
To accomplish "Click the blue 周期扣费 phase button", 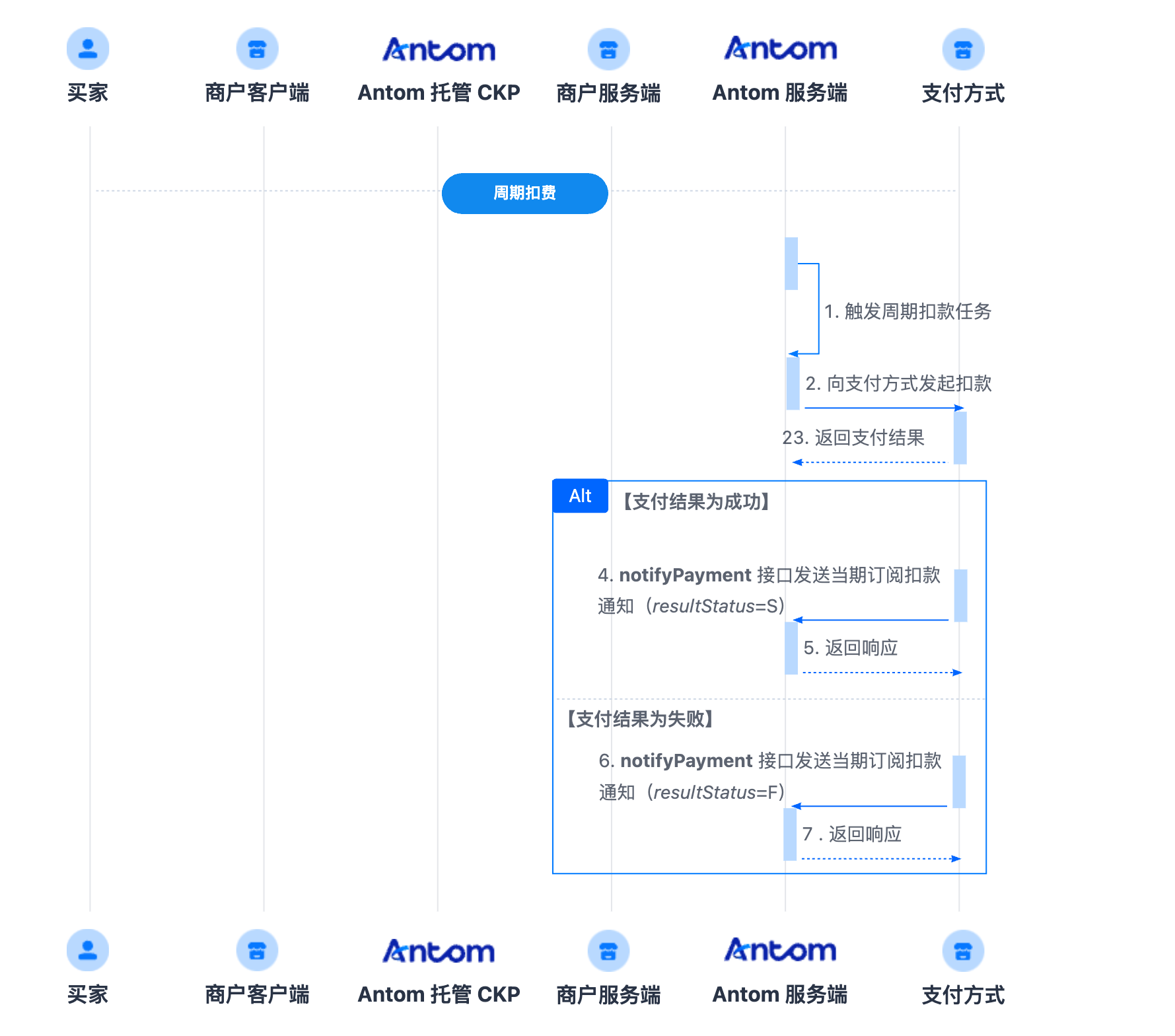I will [525, 193].
